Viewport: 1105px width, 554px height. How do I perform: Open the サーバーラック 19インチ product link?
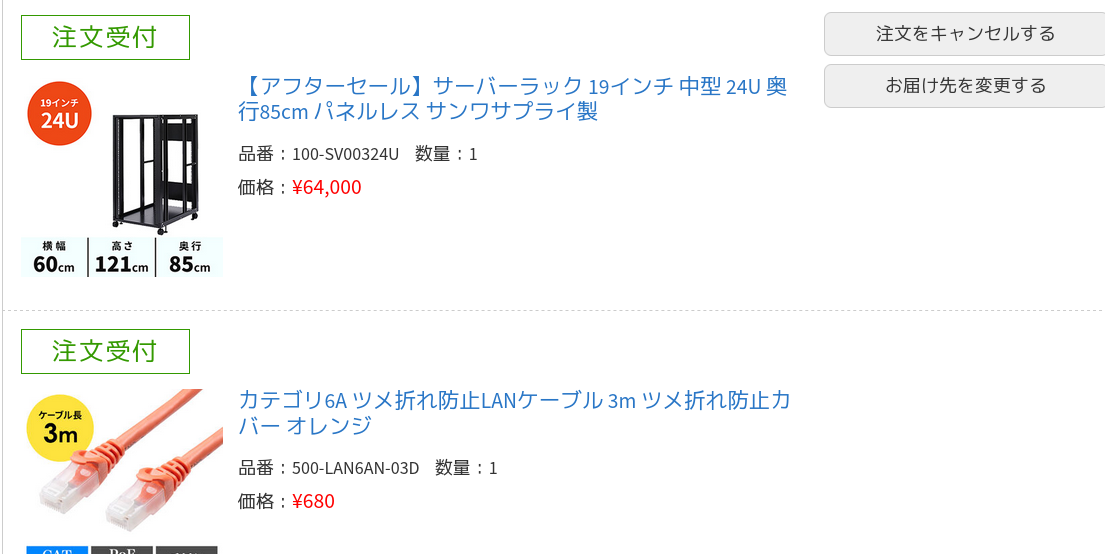coord(512,99)
